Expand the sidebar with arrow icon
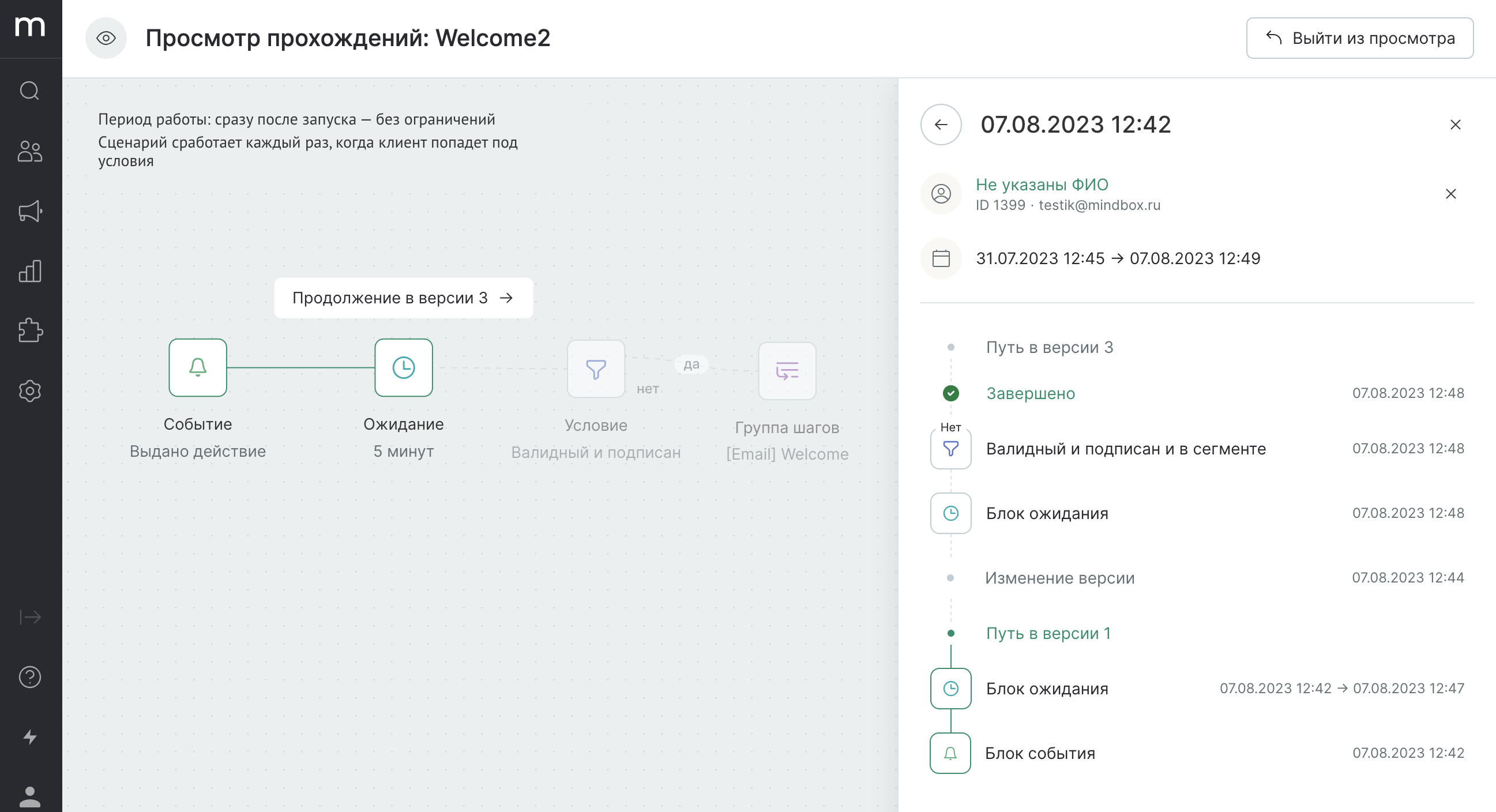The image size is (1496, 812). (x=29, y=617)
